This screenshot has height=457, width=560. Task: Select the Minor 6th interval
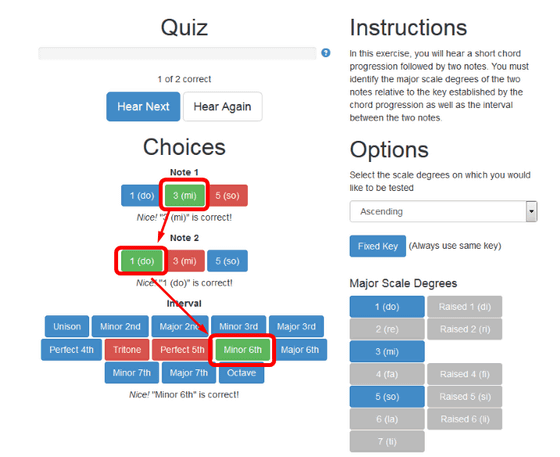click(242, 350)
